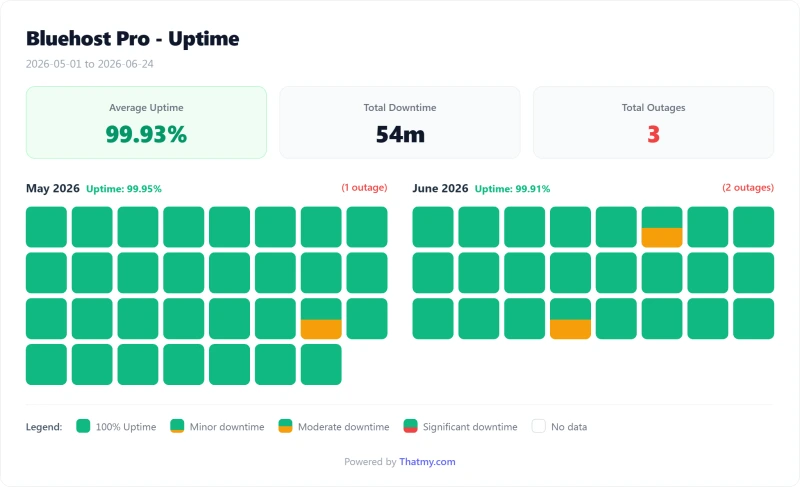Click the date range 2026-05-01 to 2026-06-24
The width and height of the screenshot is (800, 487).
tap(90, 64)
